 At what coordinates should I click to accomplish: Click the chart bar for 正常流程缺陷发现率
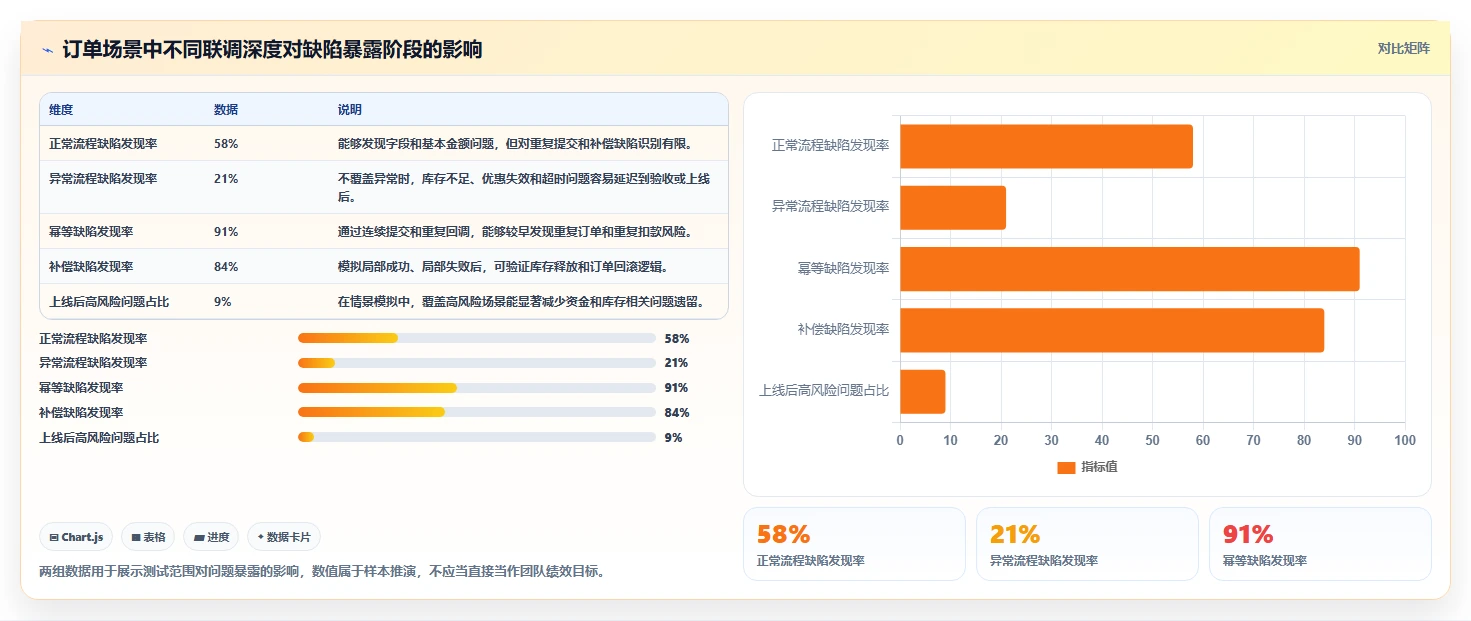coord(1046,146)
